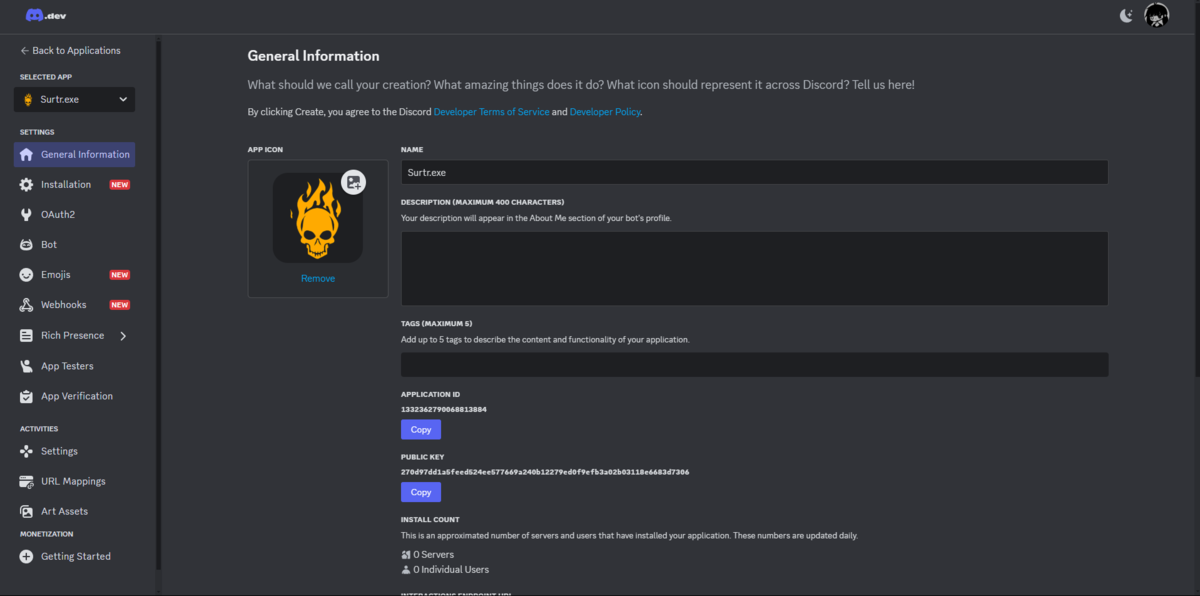Screen dimensions: 1200x596
Task: Open the user avatar menu
Action: 1157,15
